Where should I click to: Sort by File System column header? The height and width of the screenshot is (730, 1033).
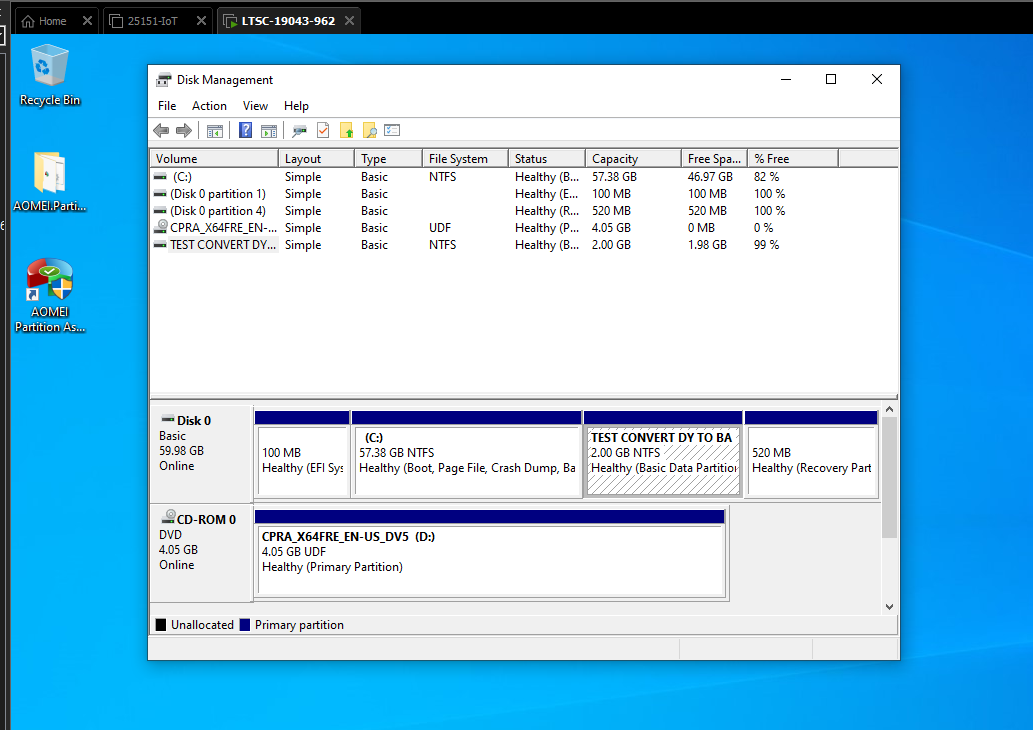point(466,159)
